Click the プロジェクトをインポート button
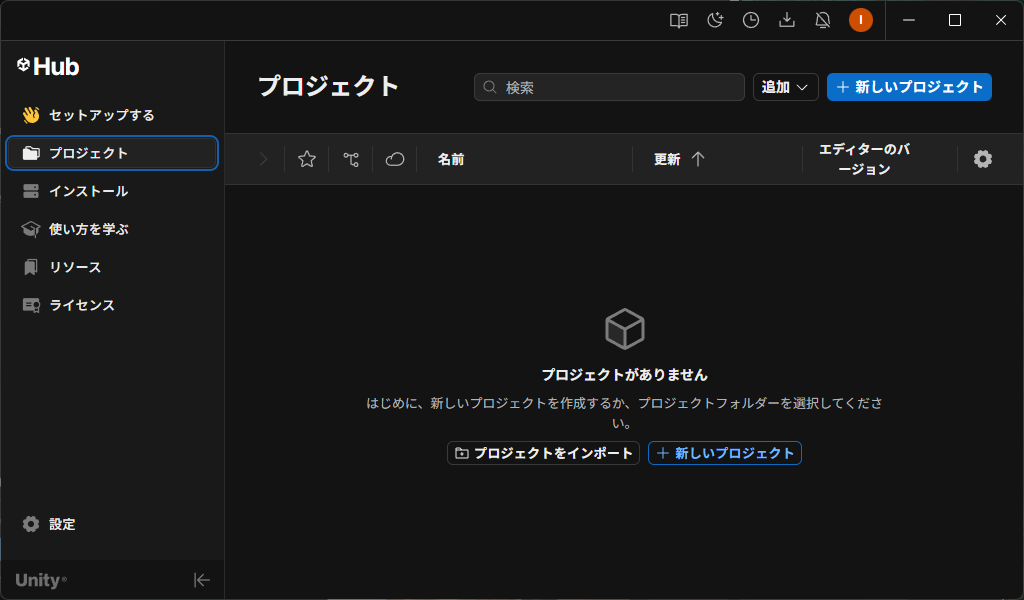The width and height of the screenshot is (1024, 600). 543,453
